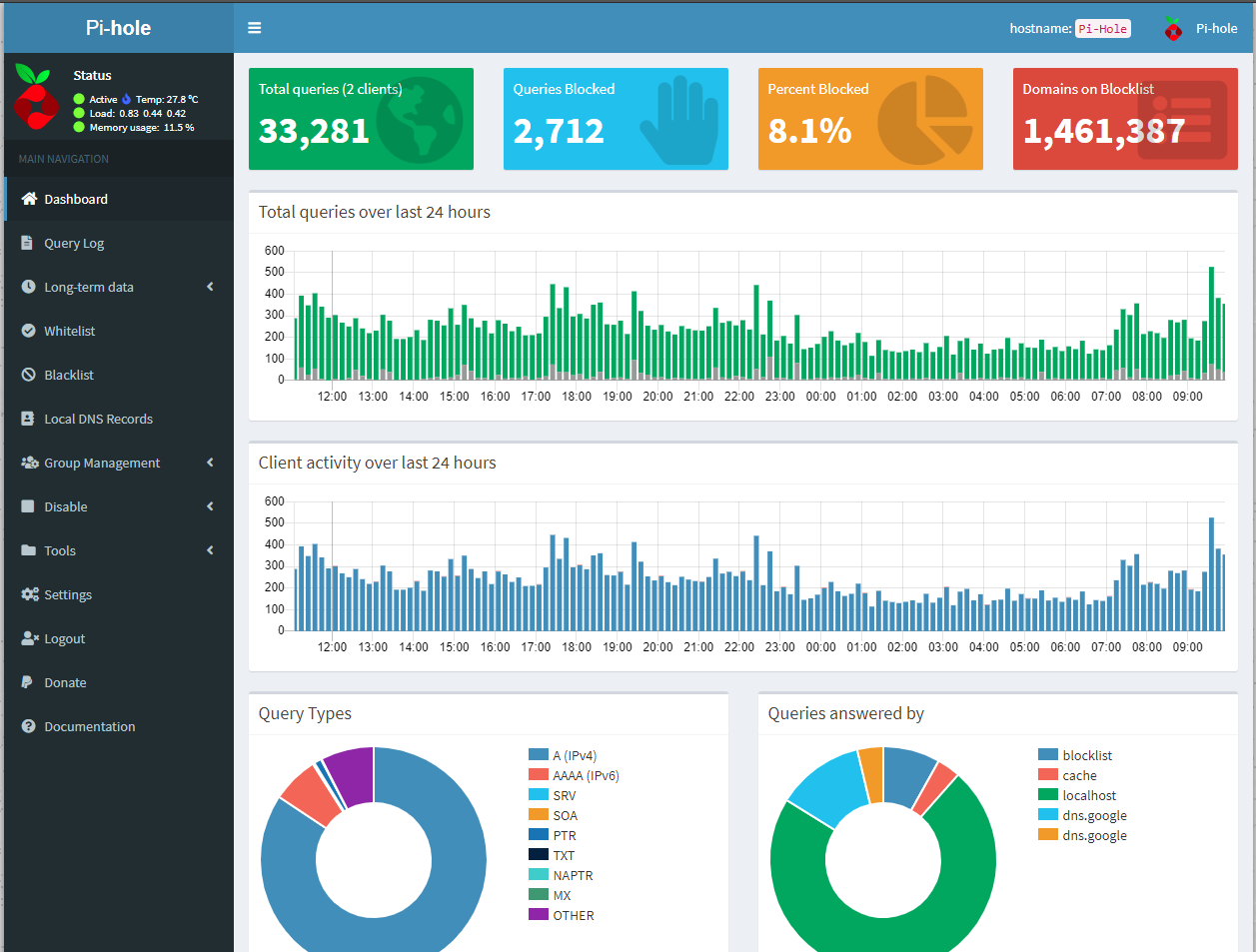Click the hamburger sidebar toggle icon
Image resolution: width=1256 pixels, height=952 pixels.
point(255,28)
